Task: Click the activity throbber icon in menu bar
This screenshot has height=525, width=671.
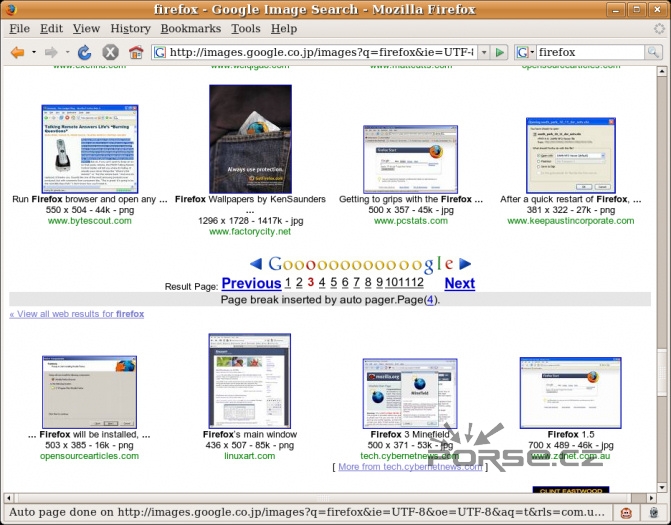Action: (659, 29)
